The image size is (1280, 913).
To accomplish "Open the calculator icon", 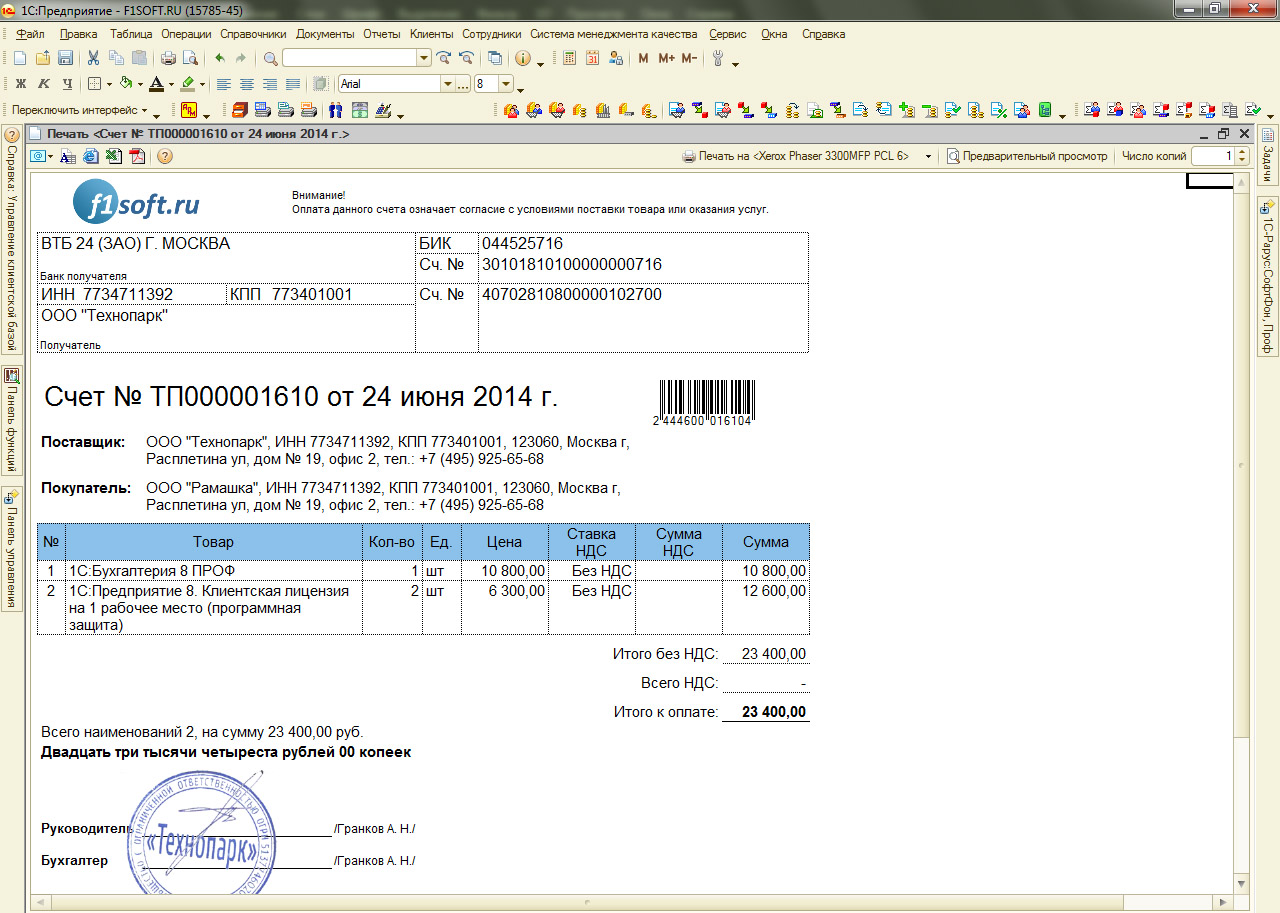I will pyautogui.click(x=570, y=59).
